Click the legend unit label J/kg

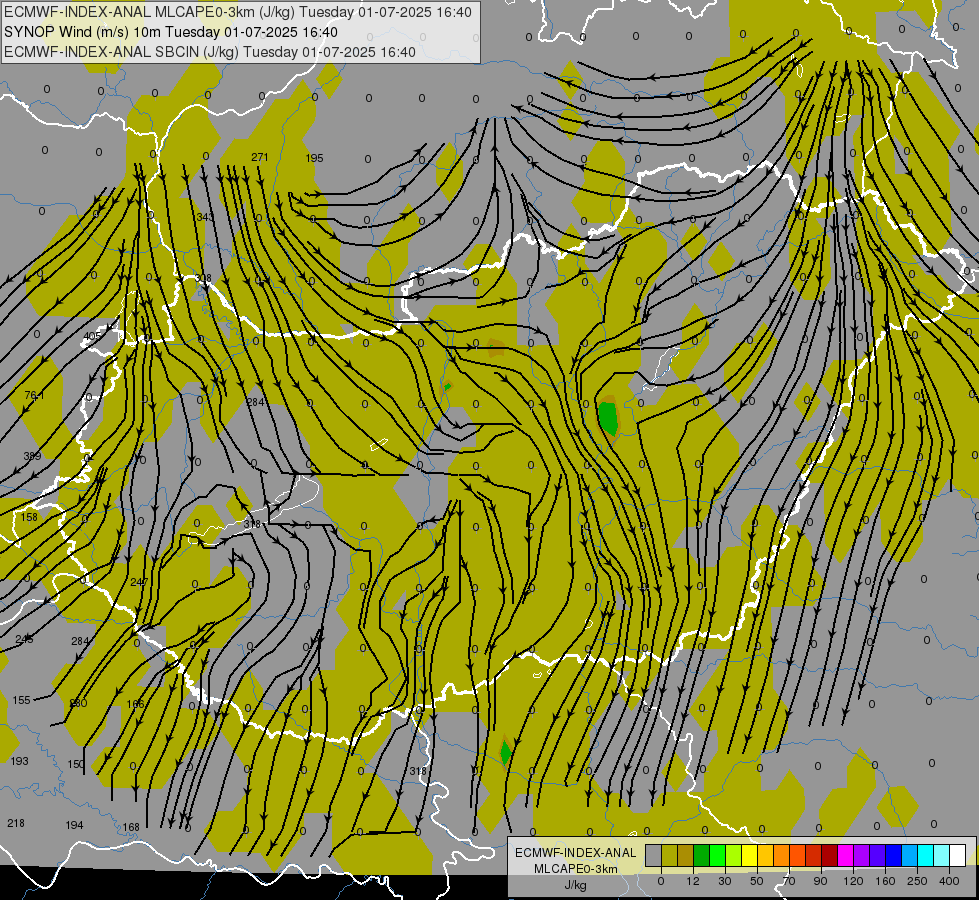[576, 884]
